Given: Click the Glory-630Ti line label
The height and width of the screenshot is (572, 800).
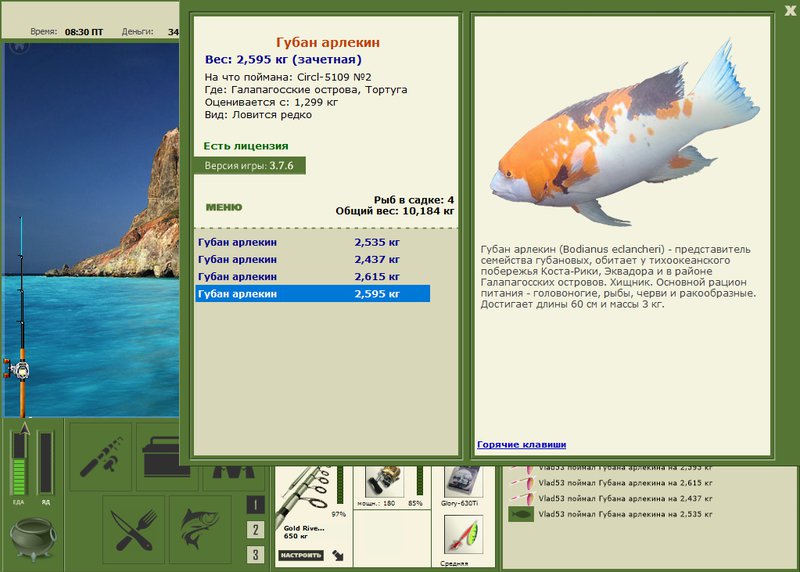Looking at the screenshot, I should click(459, 503).
